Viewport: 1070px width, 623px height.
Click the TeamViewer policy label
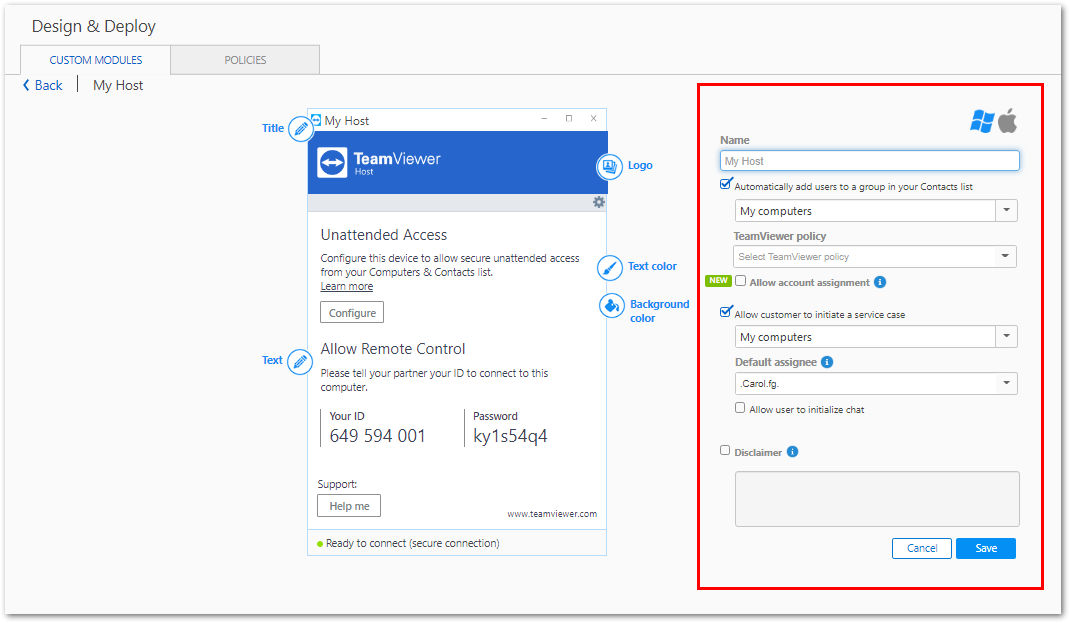[x=779, y=236]
